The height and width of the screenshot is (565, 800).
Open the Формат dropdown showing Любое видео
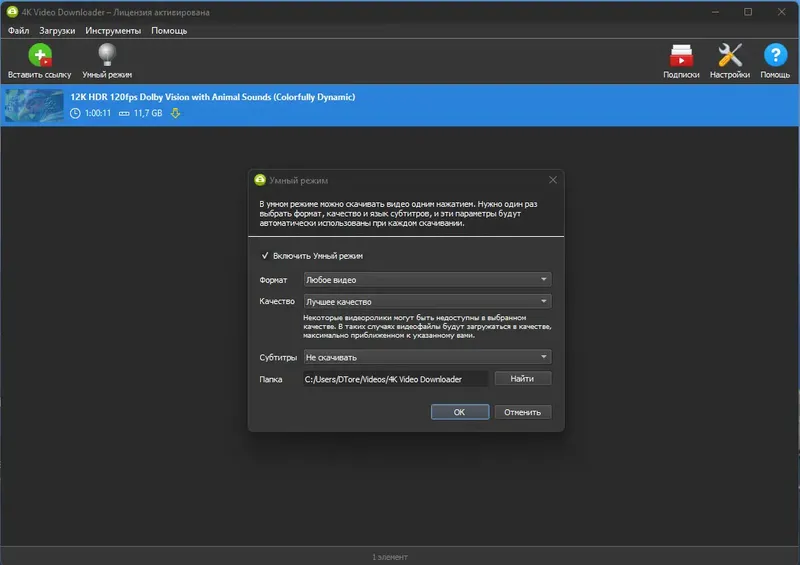click(x=427, y=280)
